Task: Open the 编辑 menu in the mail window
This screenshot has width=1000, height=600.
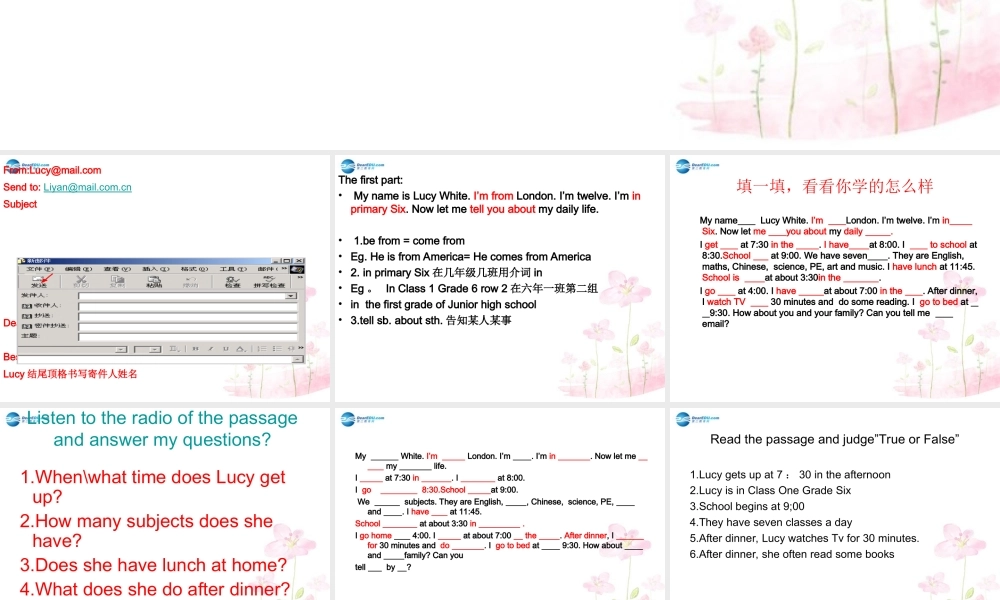Action: (78, 269)
